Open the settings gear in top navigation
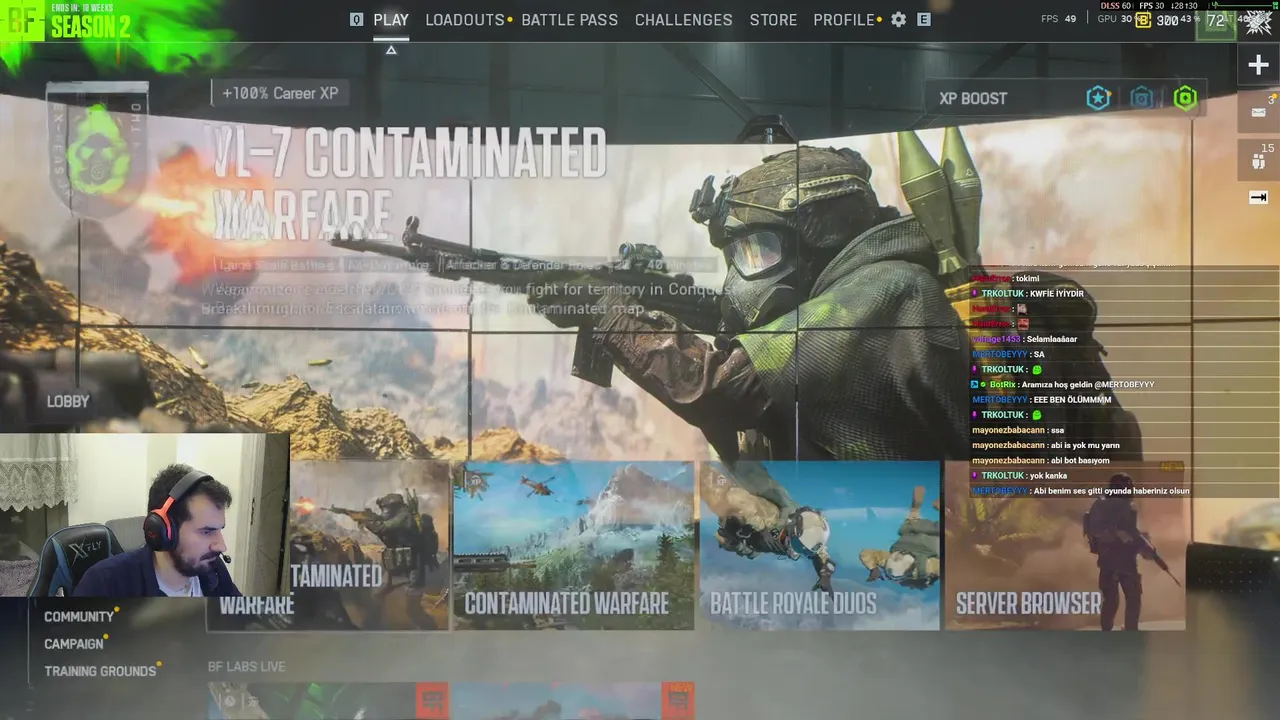The height and width of the screenshot is (720, 1280). pyautogui.click(x=899, y=19)
